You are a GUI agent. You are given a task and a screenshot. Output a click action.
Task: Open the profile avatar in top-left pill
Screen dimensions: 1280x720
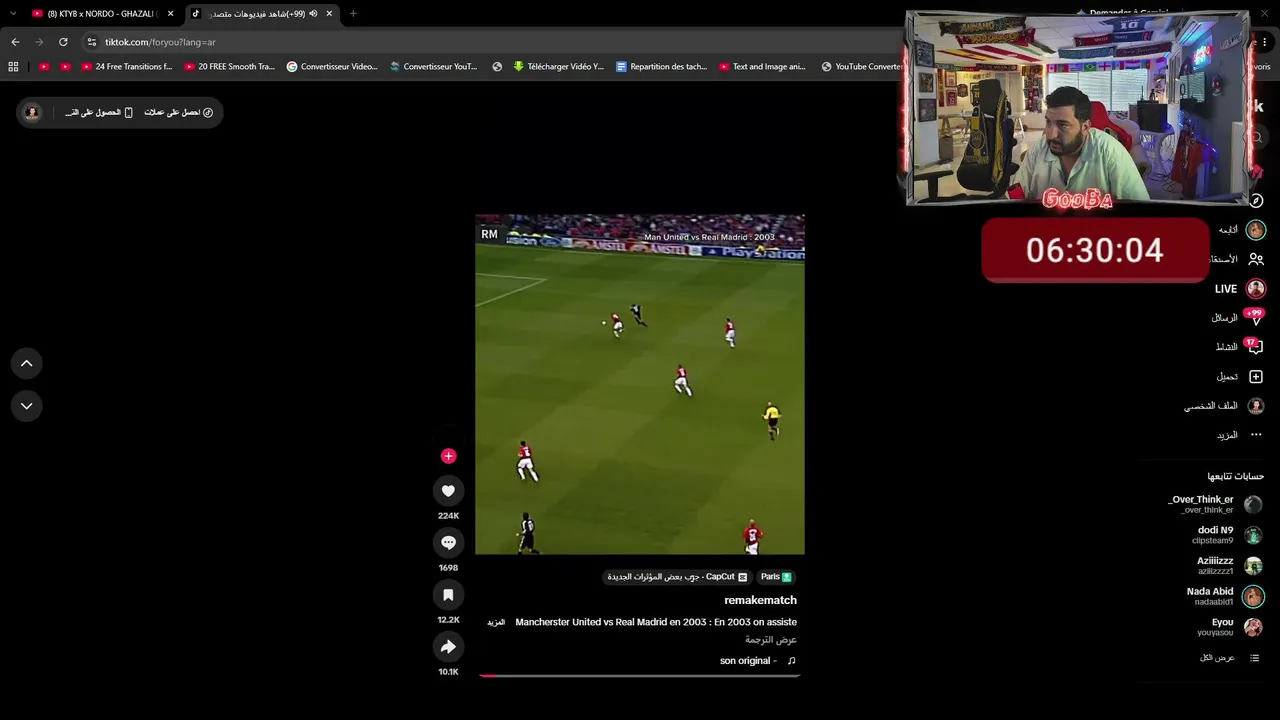(32, 113)
